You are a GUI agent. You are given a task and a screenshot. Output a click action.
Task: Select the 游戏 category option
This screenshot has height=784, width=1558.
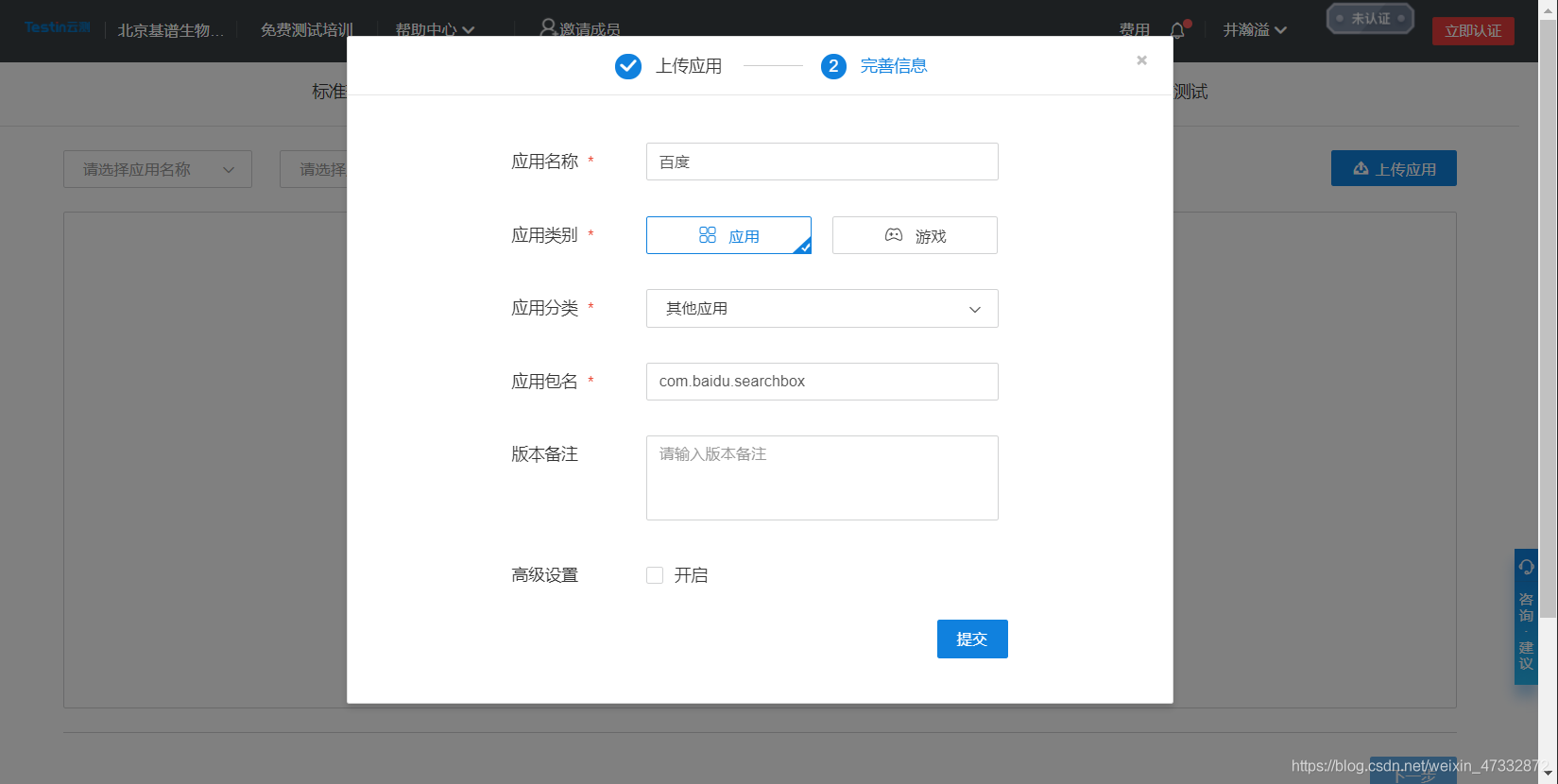click(915, 235)
